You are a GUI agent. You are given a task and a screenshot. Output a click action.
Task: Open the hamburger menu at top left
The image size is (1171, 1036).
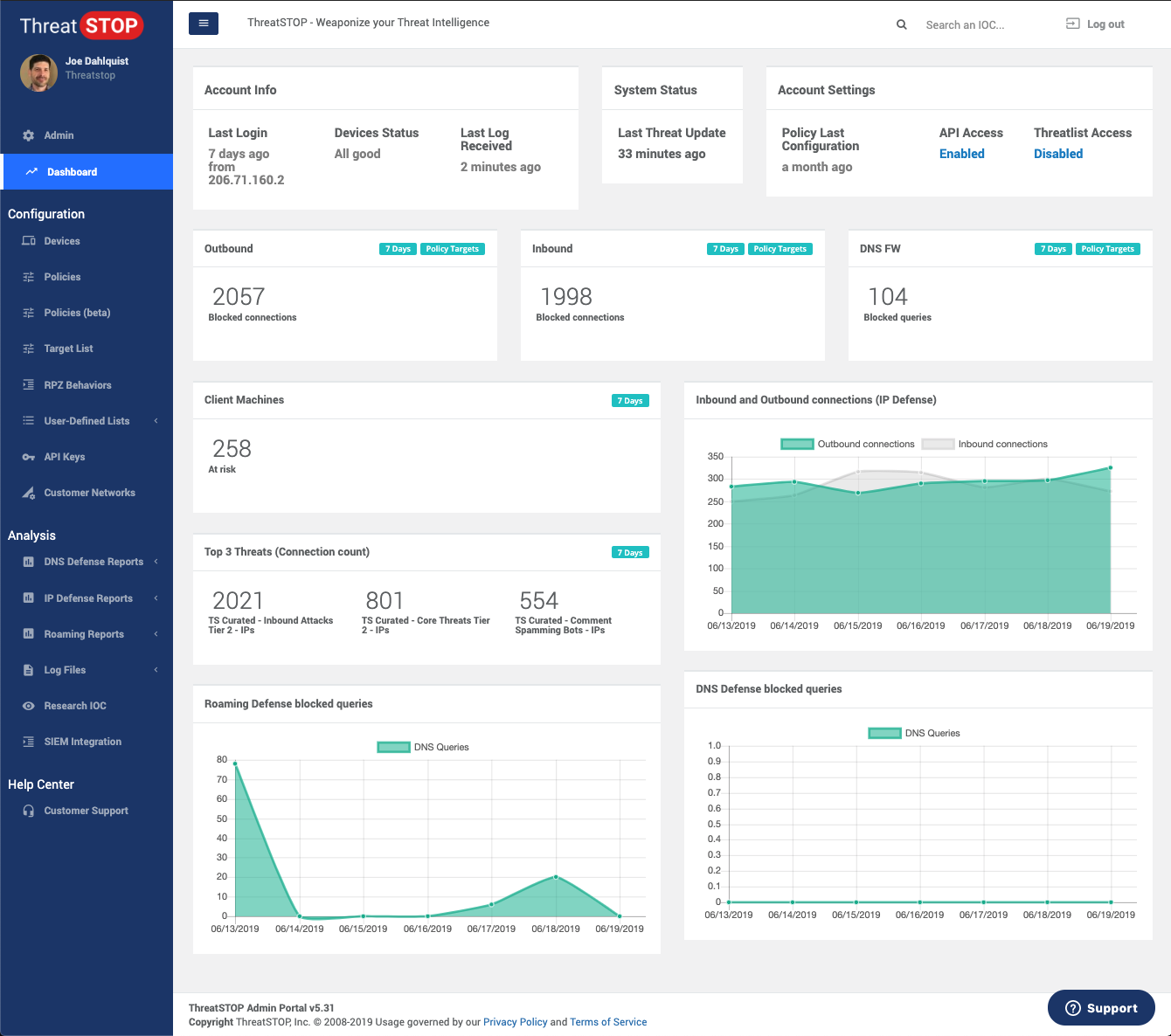(204, 24)
